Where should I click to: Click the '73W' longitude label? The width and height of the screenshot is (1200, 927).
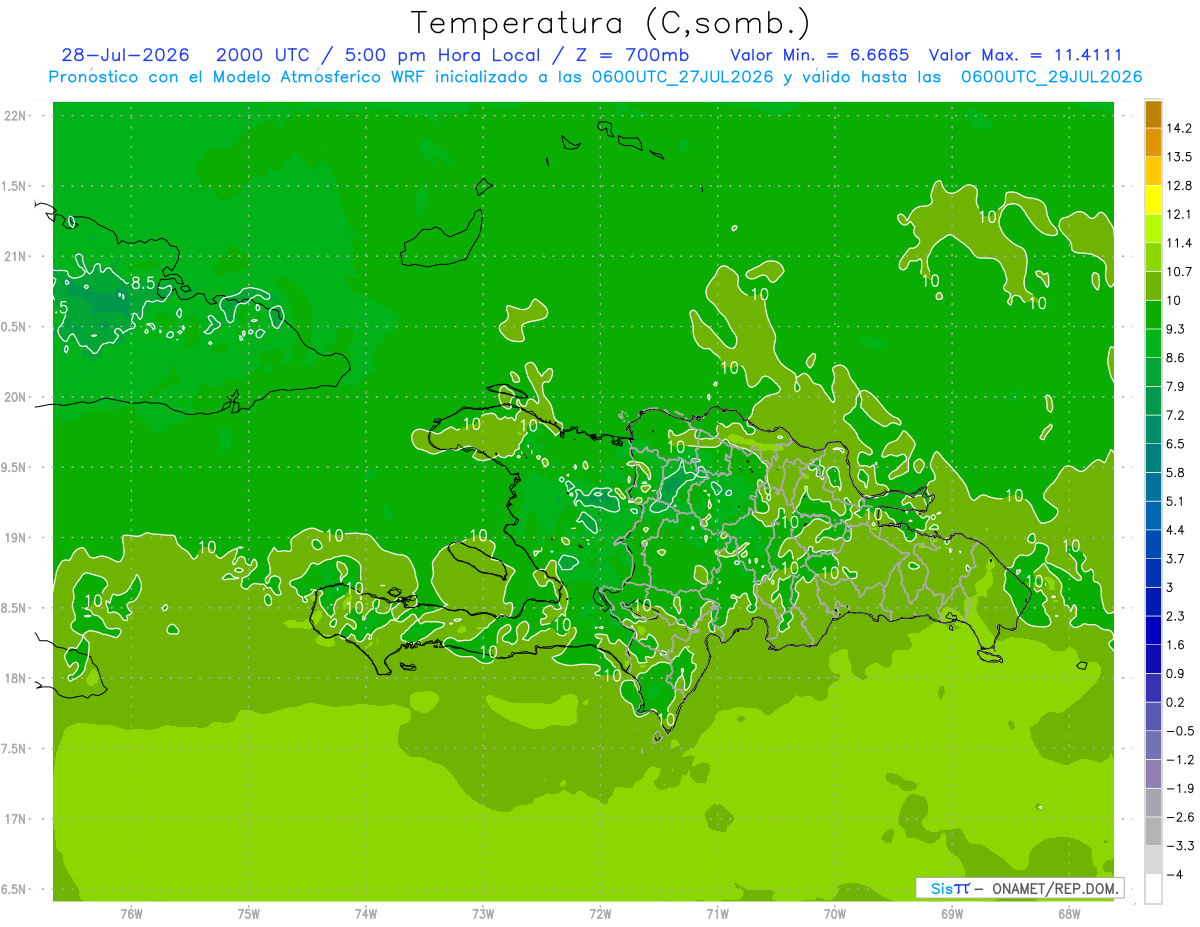point(483,913)
